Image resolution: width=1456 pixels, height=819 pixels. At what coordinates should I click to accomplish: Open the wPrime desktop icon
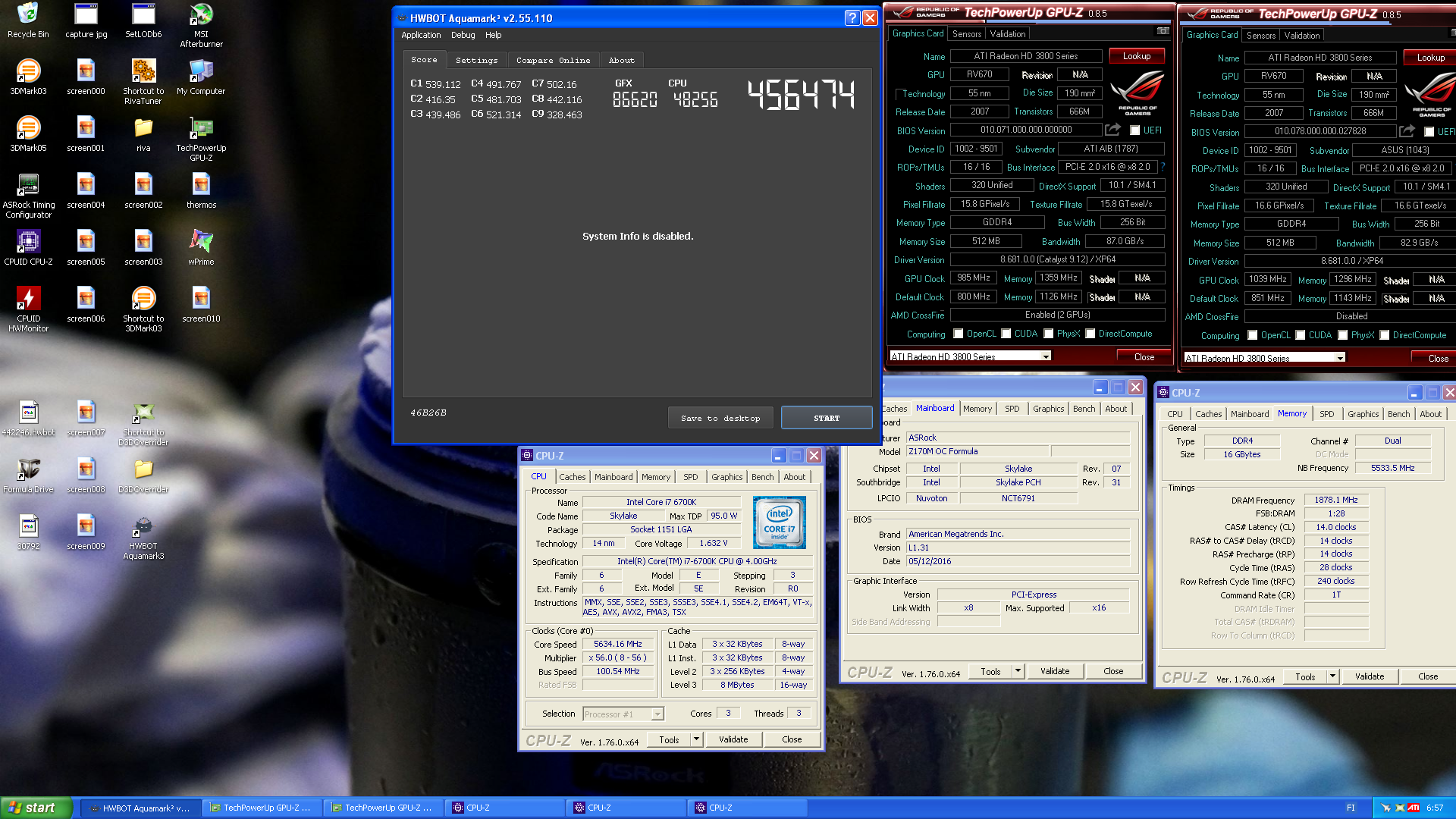pos(201,248)
